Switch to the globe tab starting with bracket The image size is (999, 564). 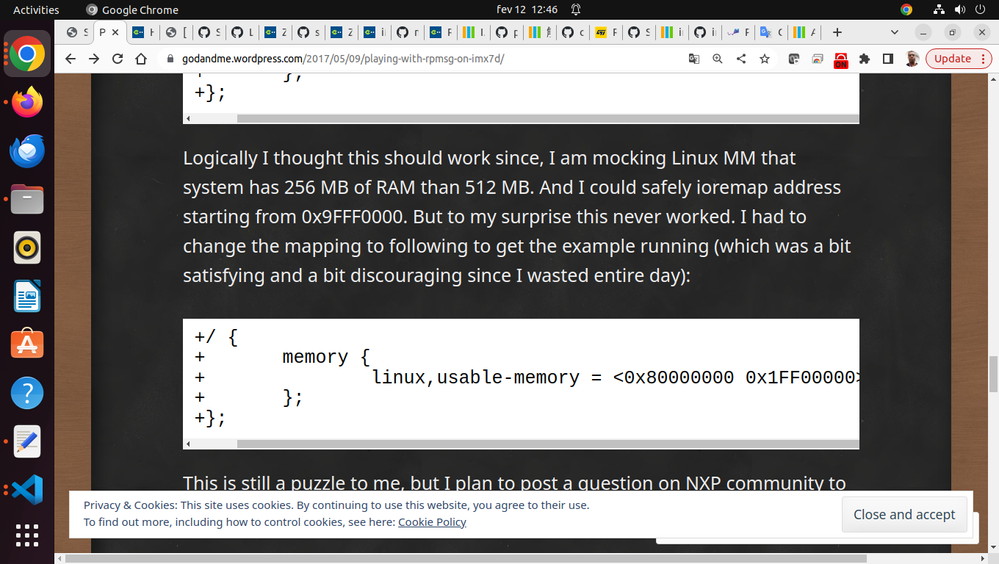[x=176, y=33]
